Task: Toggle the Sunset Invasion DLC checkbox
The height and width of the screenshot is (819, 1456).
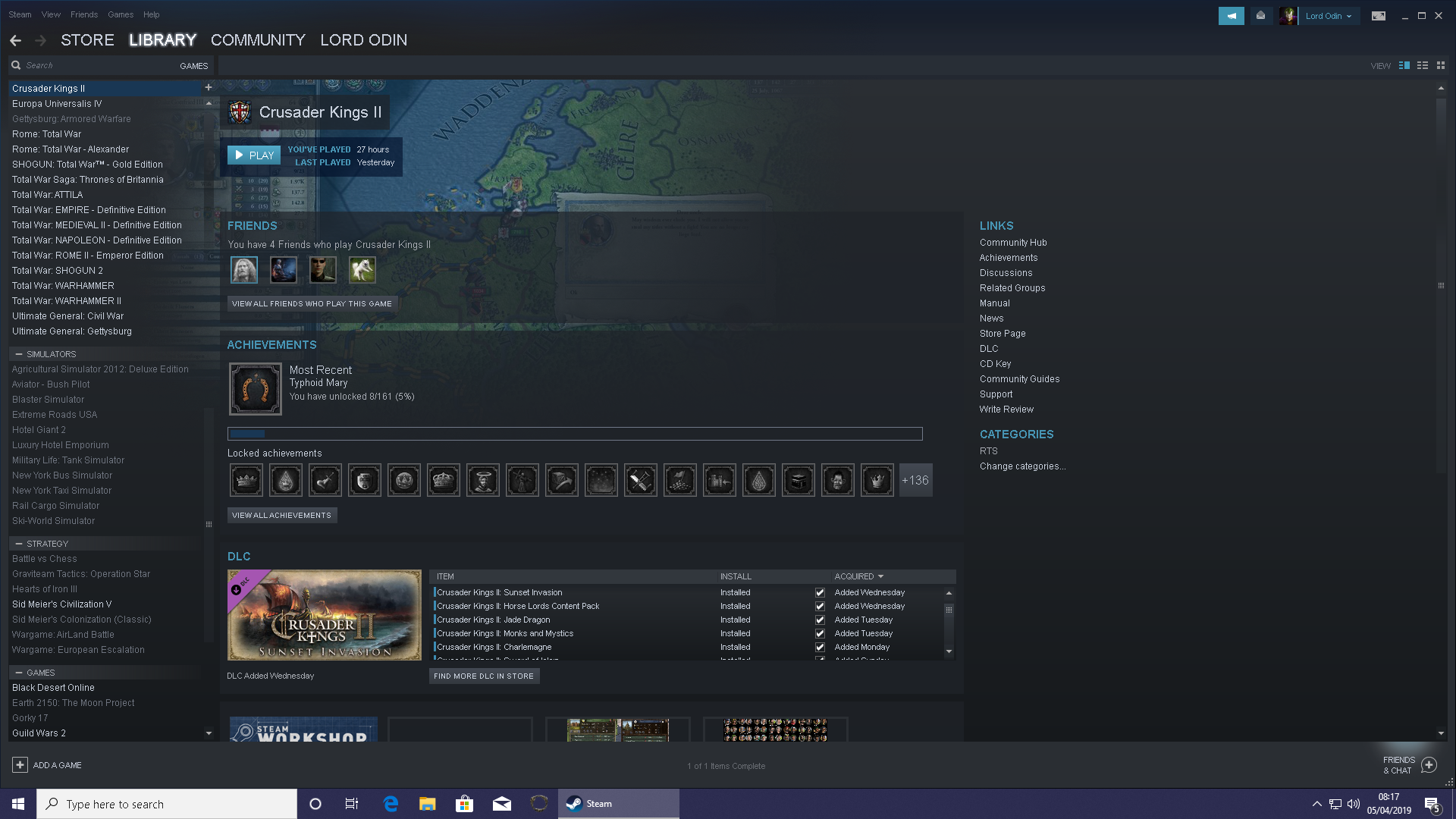Action: (x=820, y=593)
